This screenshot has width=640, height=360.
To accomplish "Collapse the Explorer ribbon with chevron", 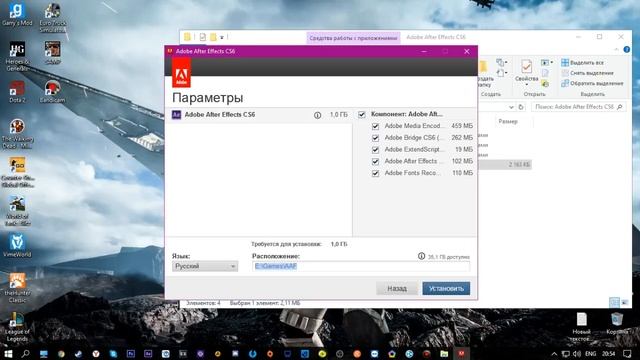I will (616, 50).
